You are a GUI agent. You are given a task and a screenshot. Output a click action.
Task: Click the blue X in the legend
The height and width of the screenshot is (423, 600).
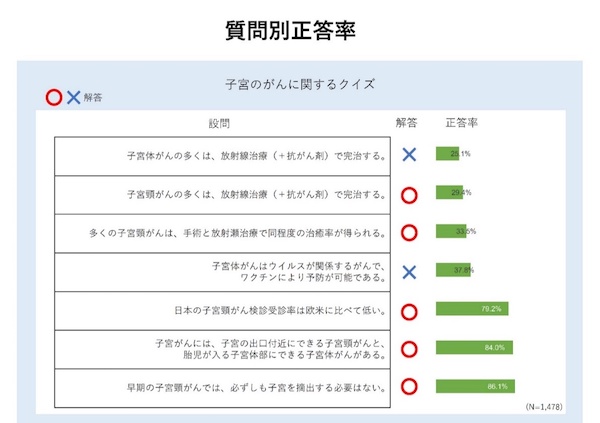tap(73, 97)
